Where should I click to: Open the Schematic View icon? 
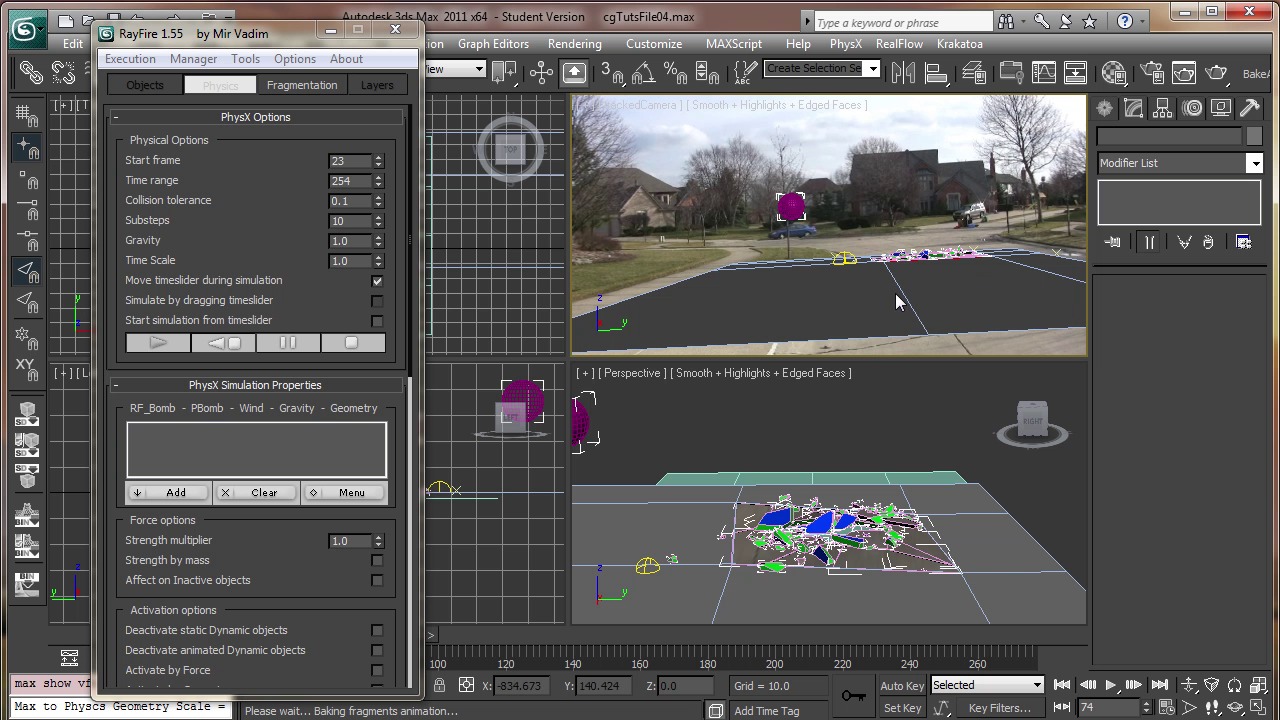[1075, 72]
